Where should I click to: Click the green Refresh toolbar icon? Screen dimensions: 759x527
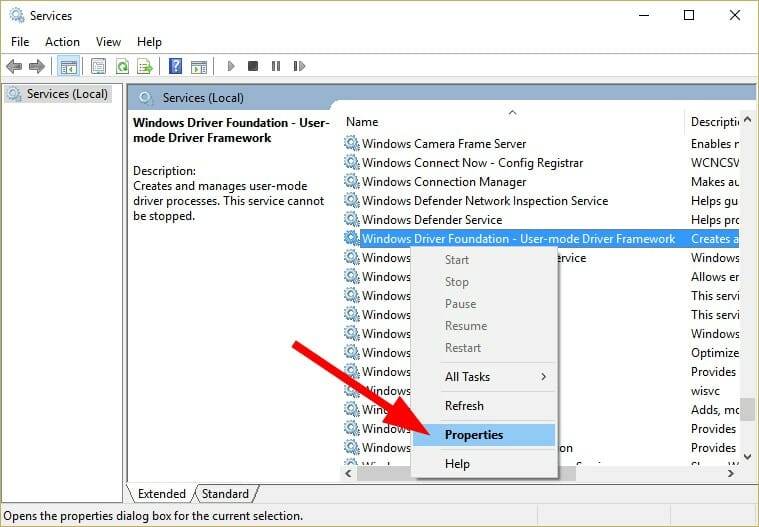[122, 66]
